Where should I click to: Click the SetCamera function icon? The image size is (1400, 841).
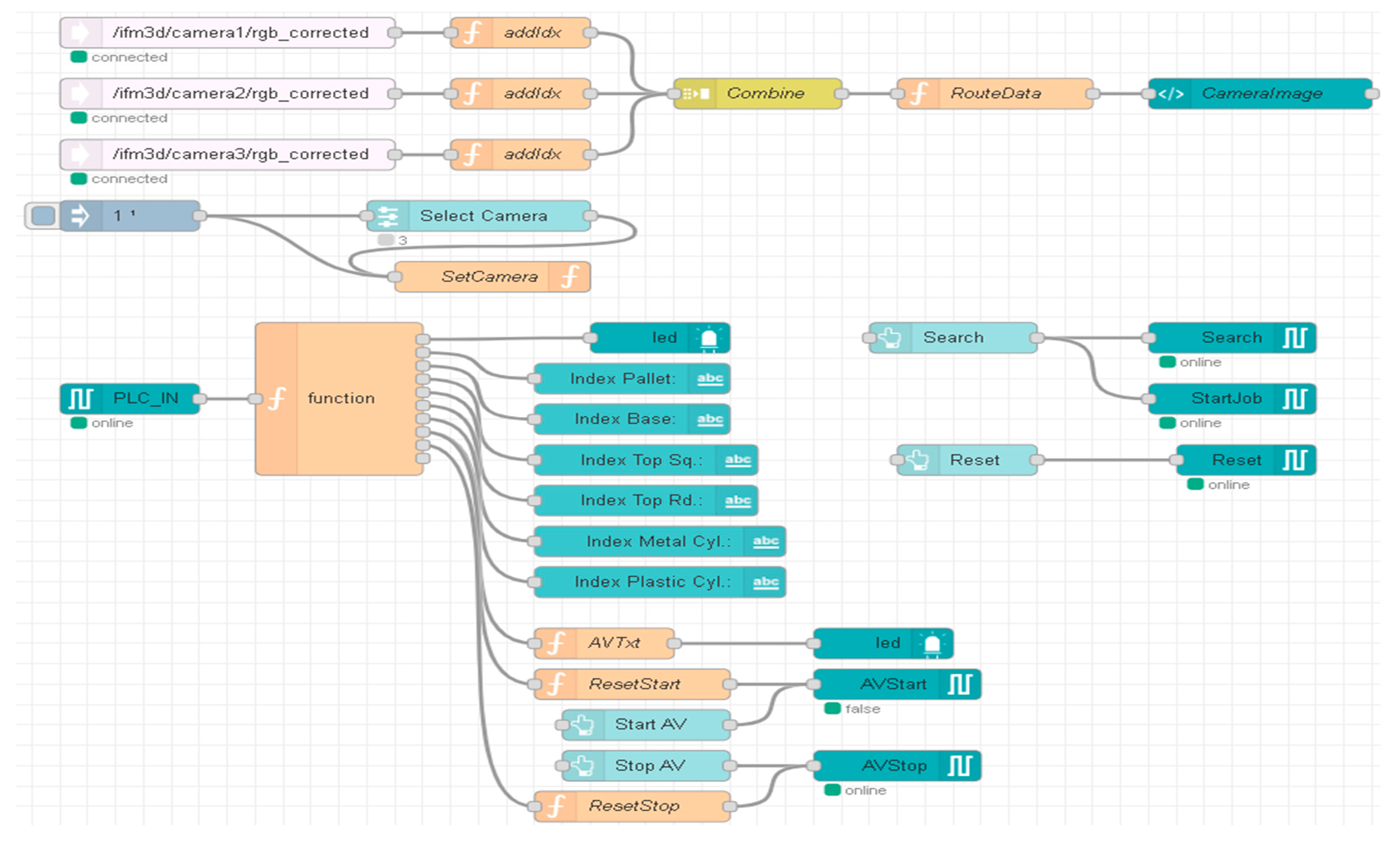[x=570, y=277]
